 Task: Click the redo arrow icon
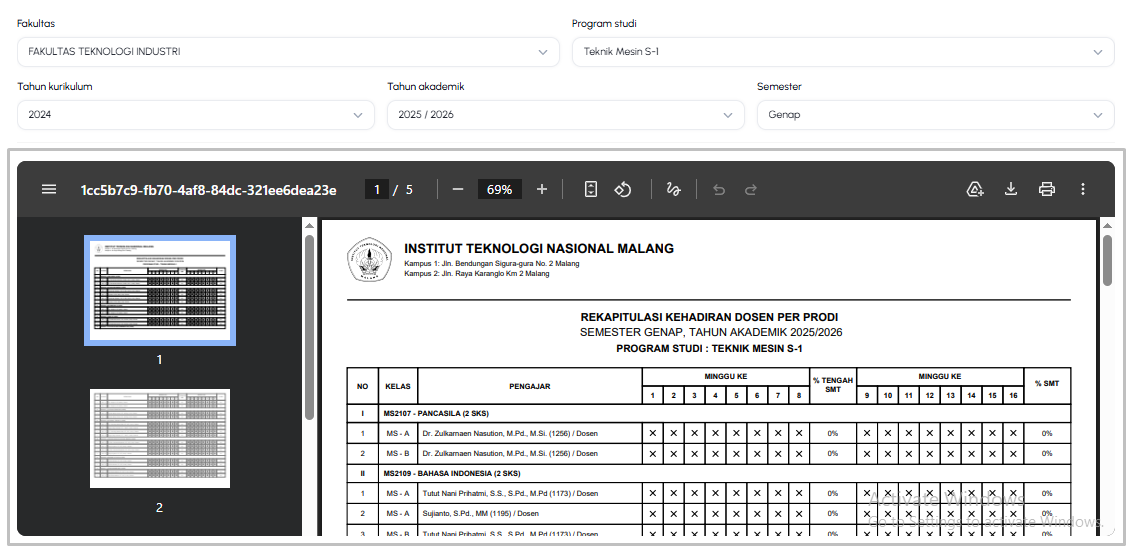751,189
